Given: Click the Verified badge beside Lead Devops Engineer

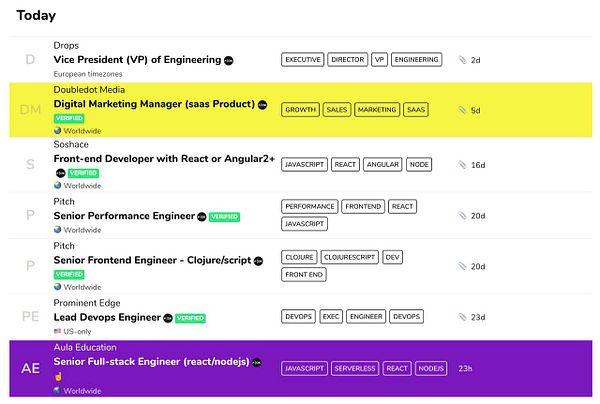Looking at the screenshot, I should pos(190,318).
